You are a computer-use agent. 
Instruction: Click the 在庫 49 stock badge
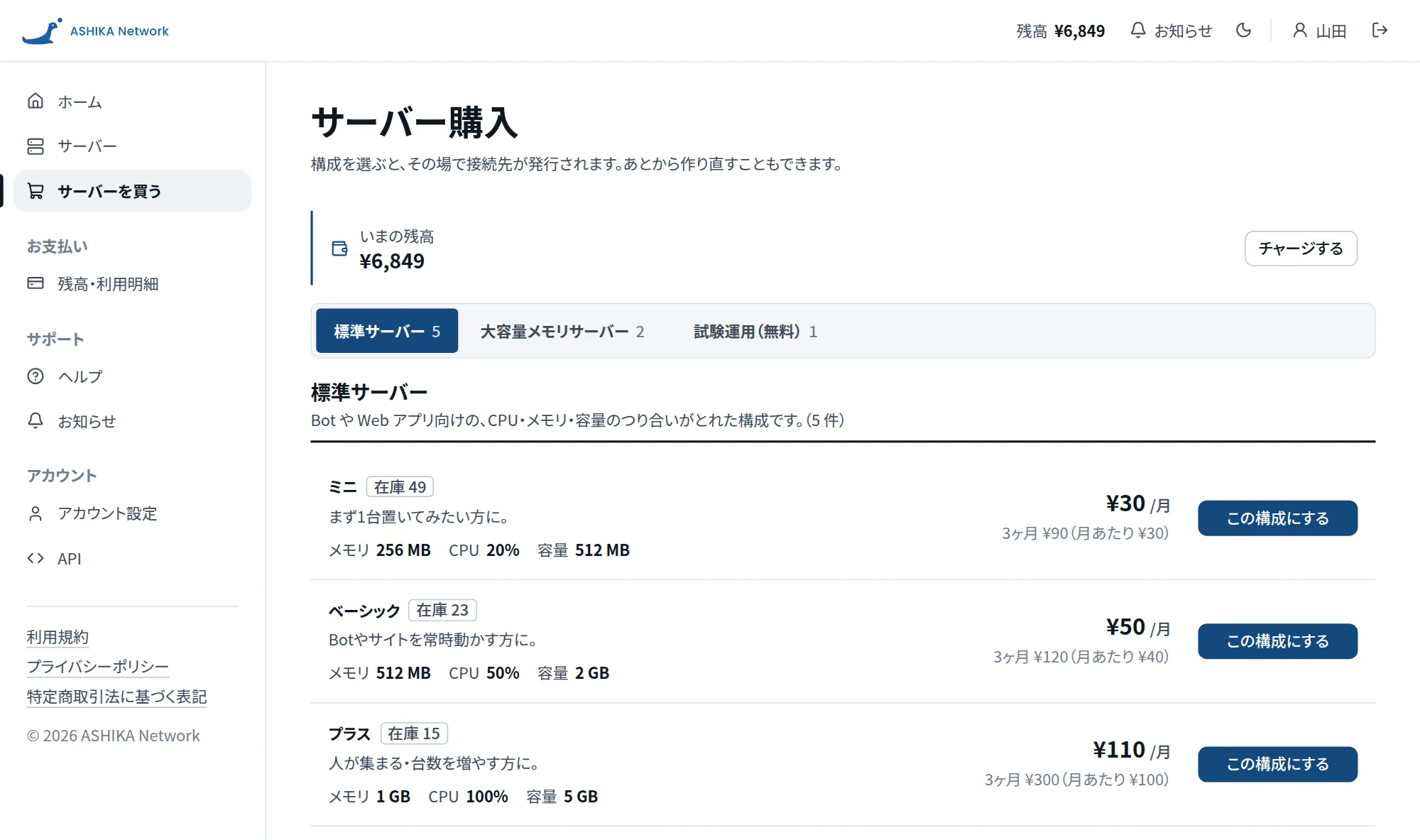click(400, 487)
